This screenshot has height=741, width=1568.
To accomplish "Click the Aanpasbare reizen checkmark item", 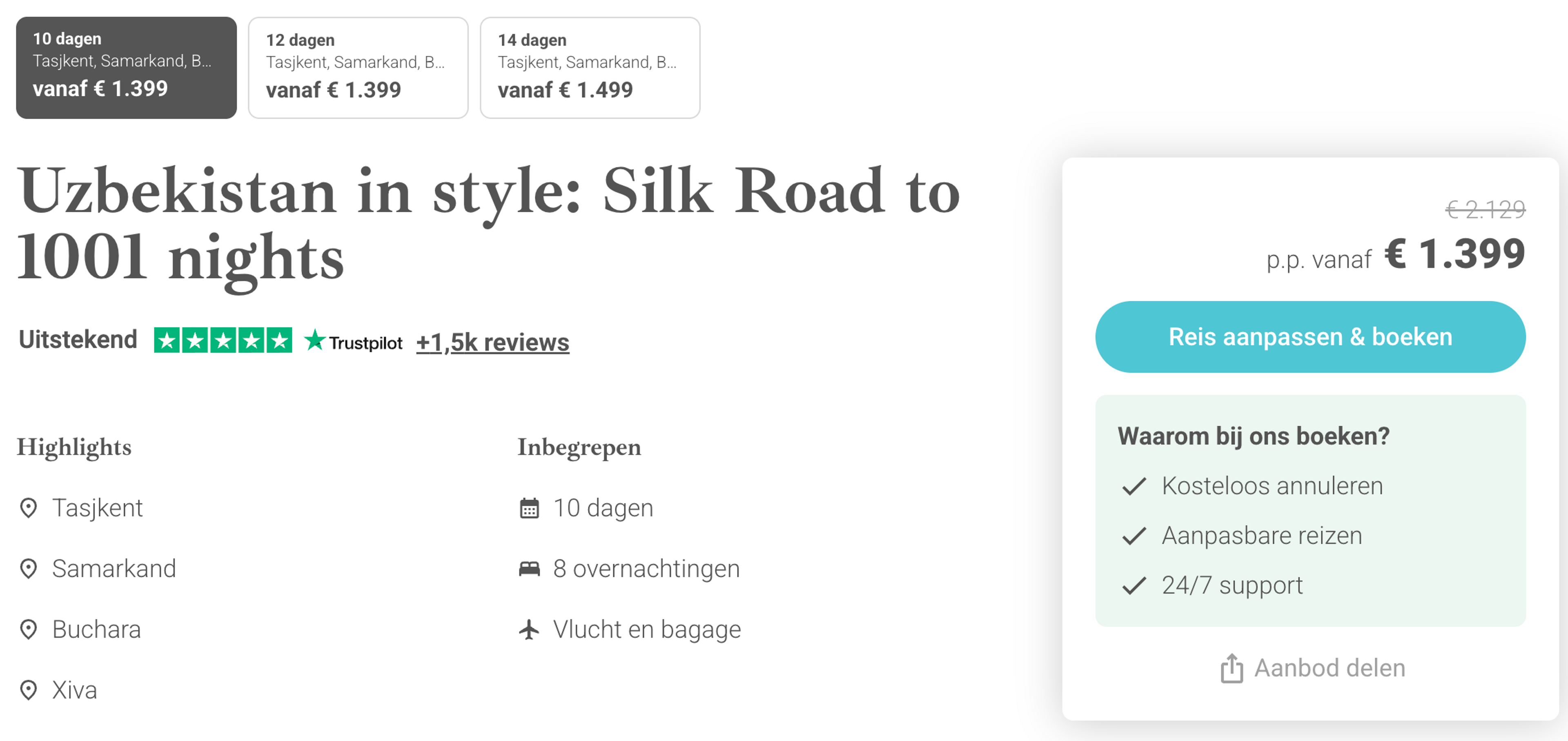I will (1242, 536).
